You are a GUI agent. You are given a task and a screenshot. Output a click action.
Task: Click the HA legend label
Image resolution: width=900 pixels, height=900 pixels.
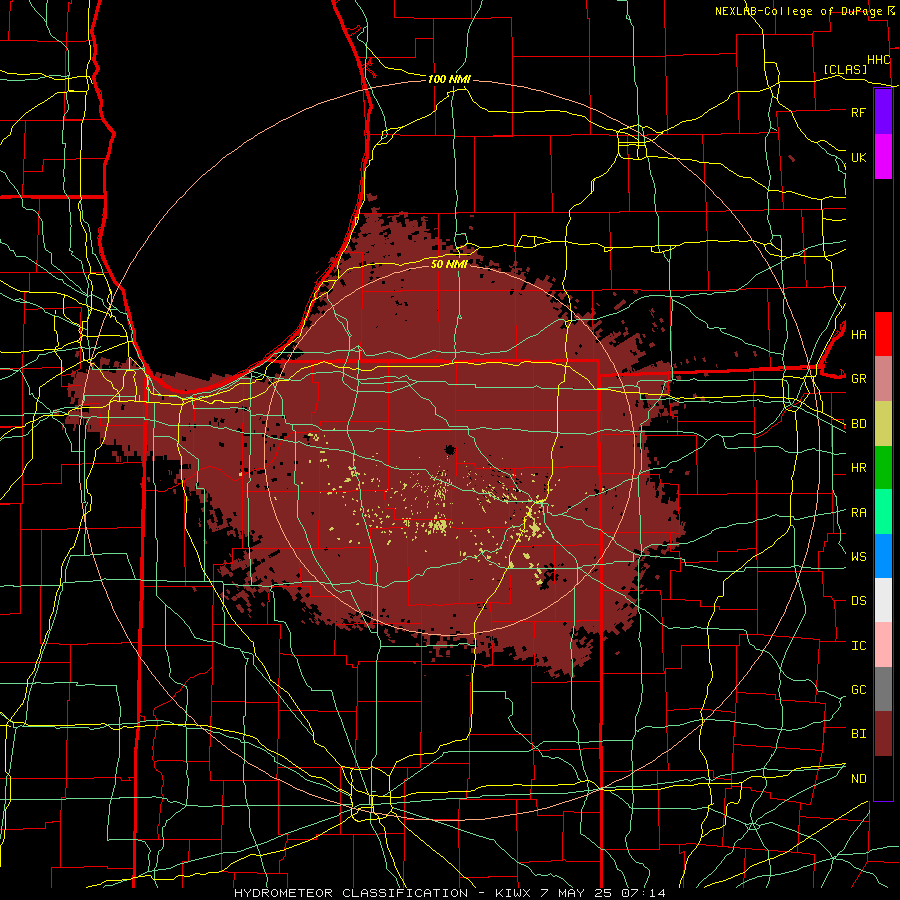[x=858, y=334]
